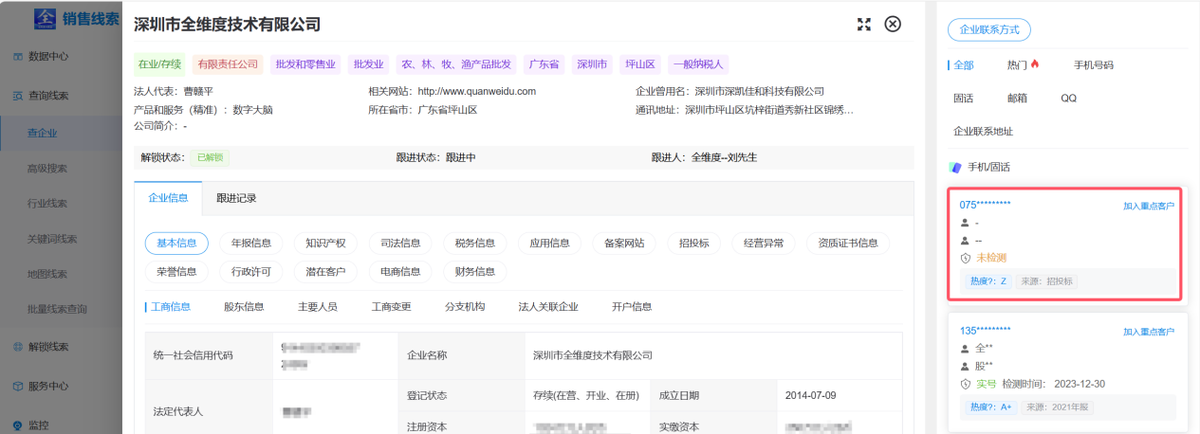Open the 资质证书信息 category
This screenshot has width=1200, height=434.
[x=848, y=243]
